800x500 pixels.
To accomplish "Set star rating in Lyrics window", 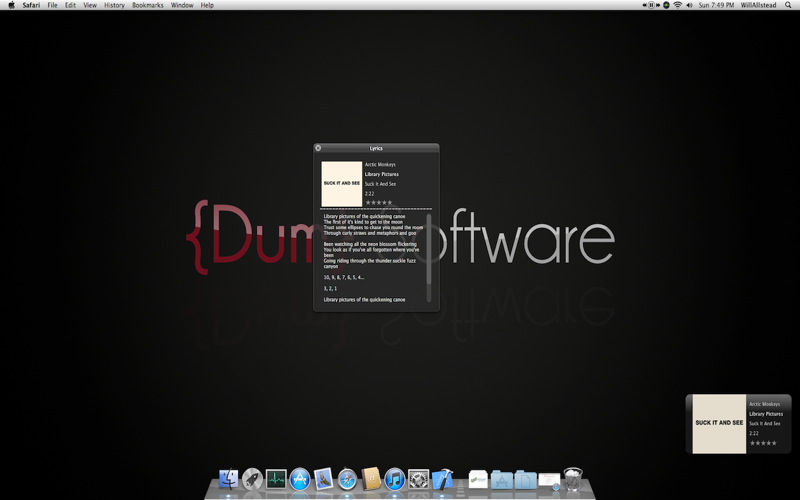I will (379, 203).
